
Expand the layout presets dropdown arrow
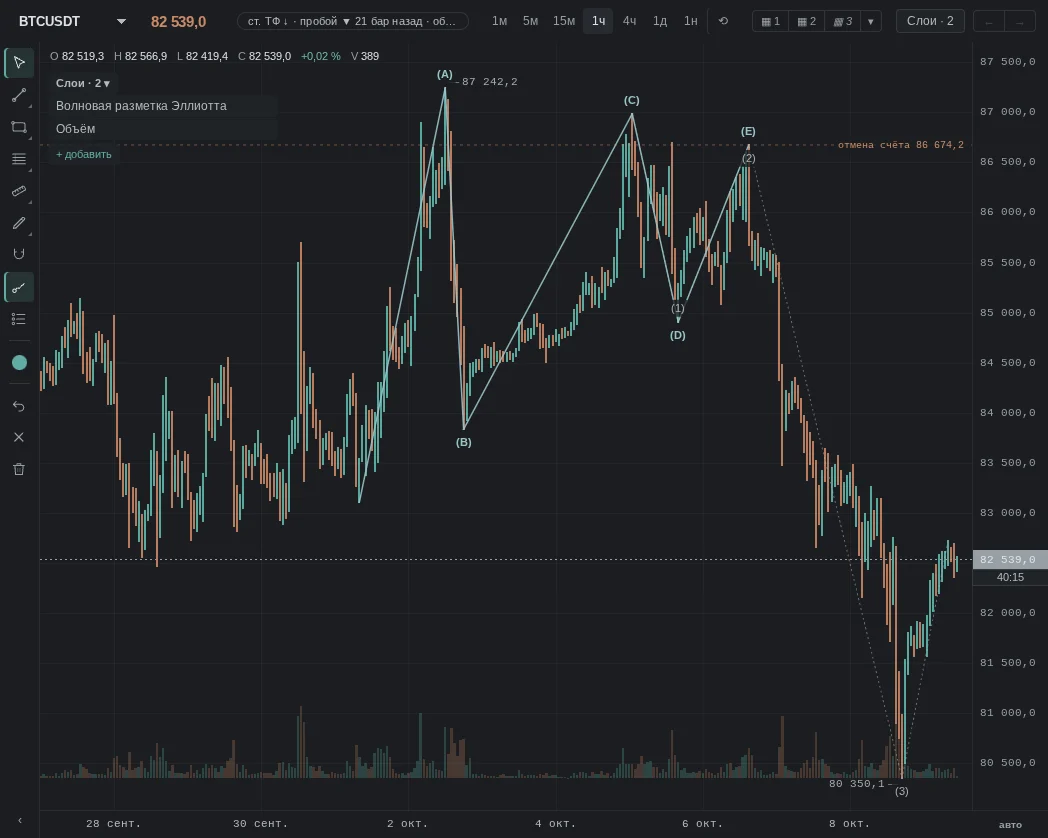click(870, 21)
